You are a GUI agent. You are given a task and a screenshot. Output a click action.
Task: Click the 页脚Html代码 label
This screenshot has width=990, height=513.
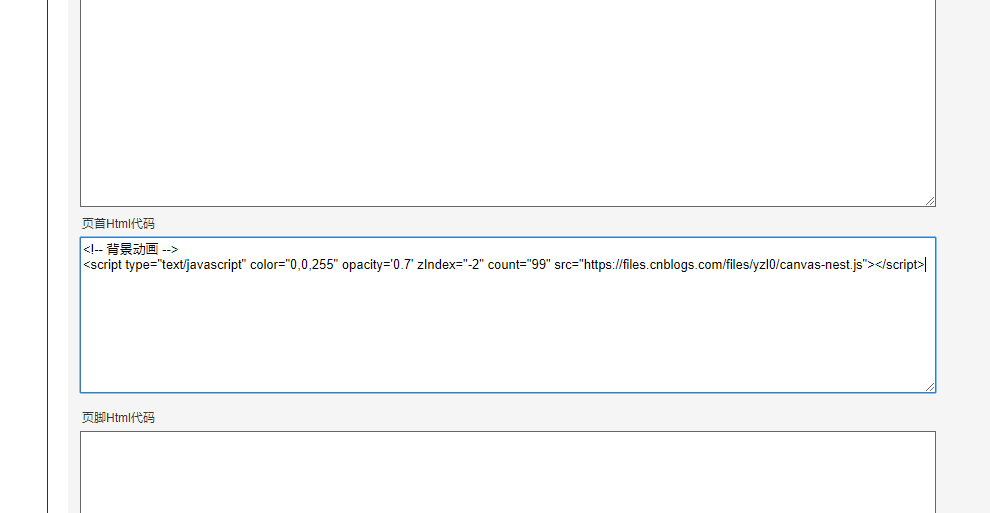(x=118, y=418)
